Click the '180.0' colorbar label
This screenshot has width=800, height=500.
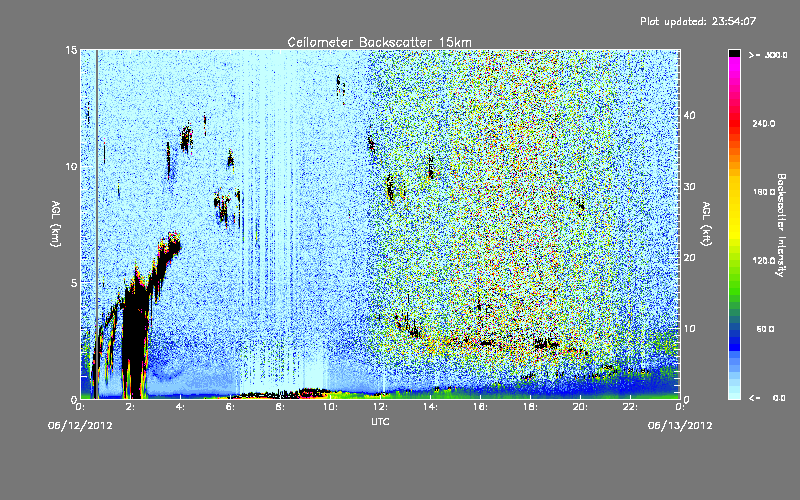764,192
